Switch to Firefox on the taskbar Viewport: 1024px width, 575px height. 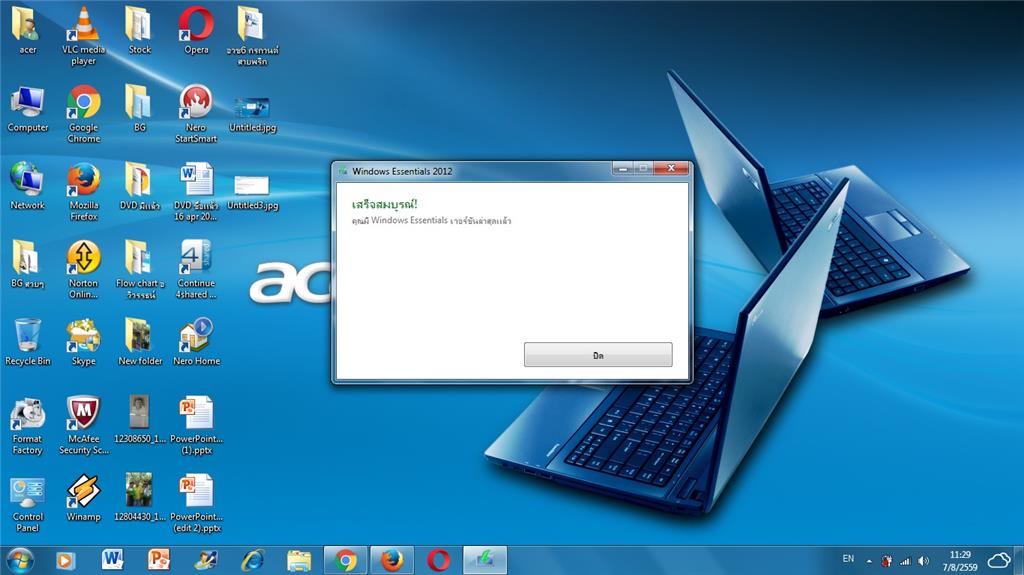coord(392,560)
